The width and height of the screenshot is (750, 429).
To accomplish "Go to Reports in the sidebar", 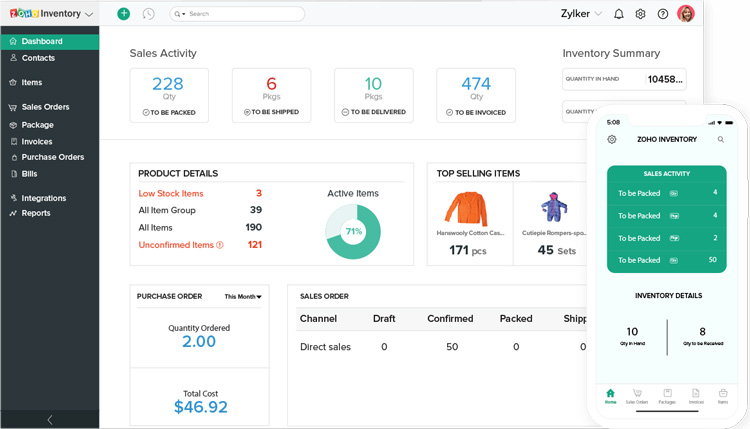I will [36, 213].
